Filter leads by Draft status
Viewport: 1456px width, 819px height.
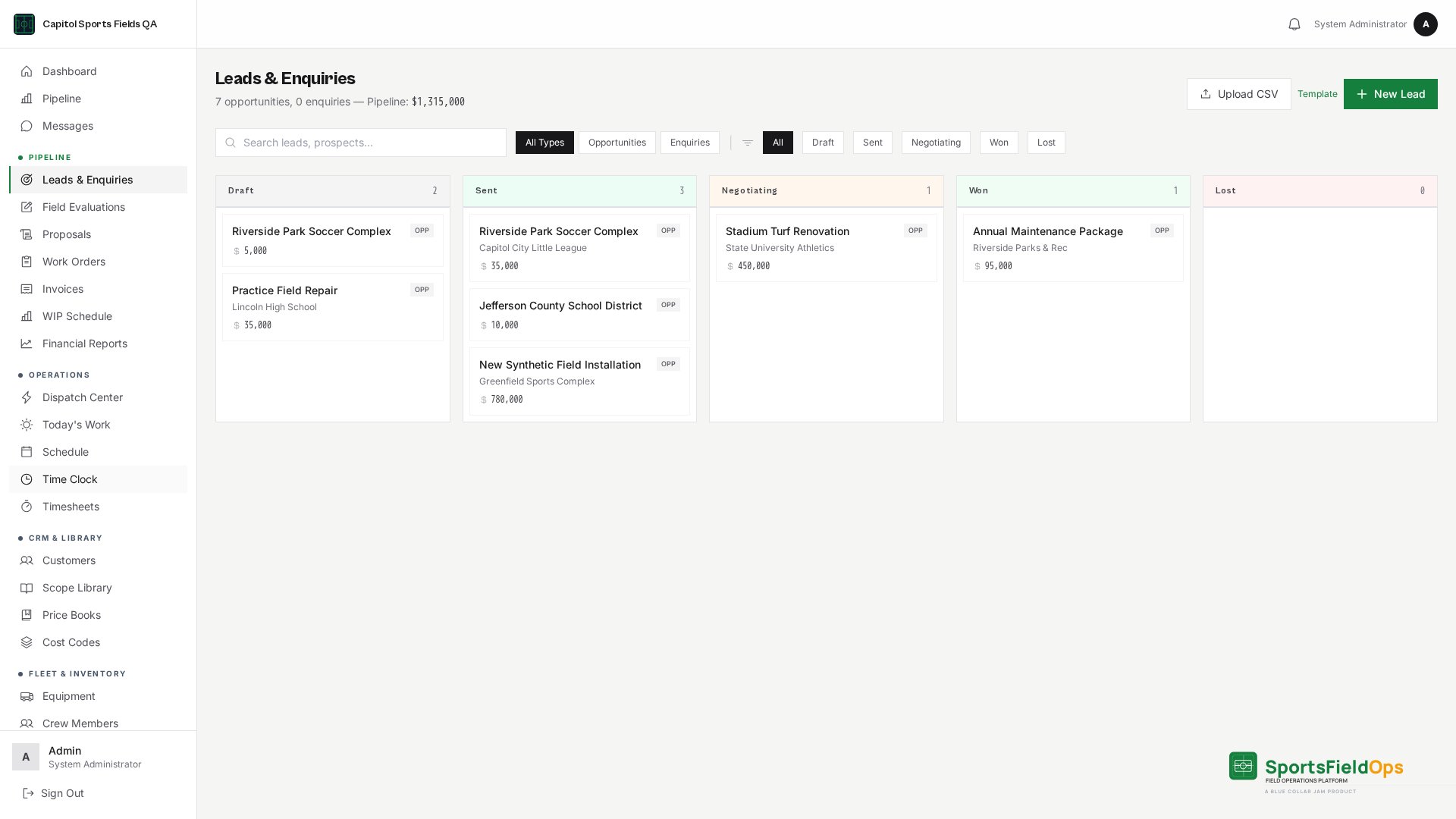[823, 143]
